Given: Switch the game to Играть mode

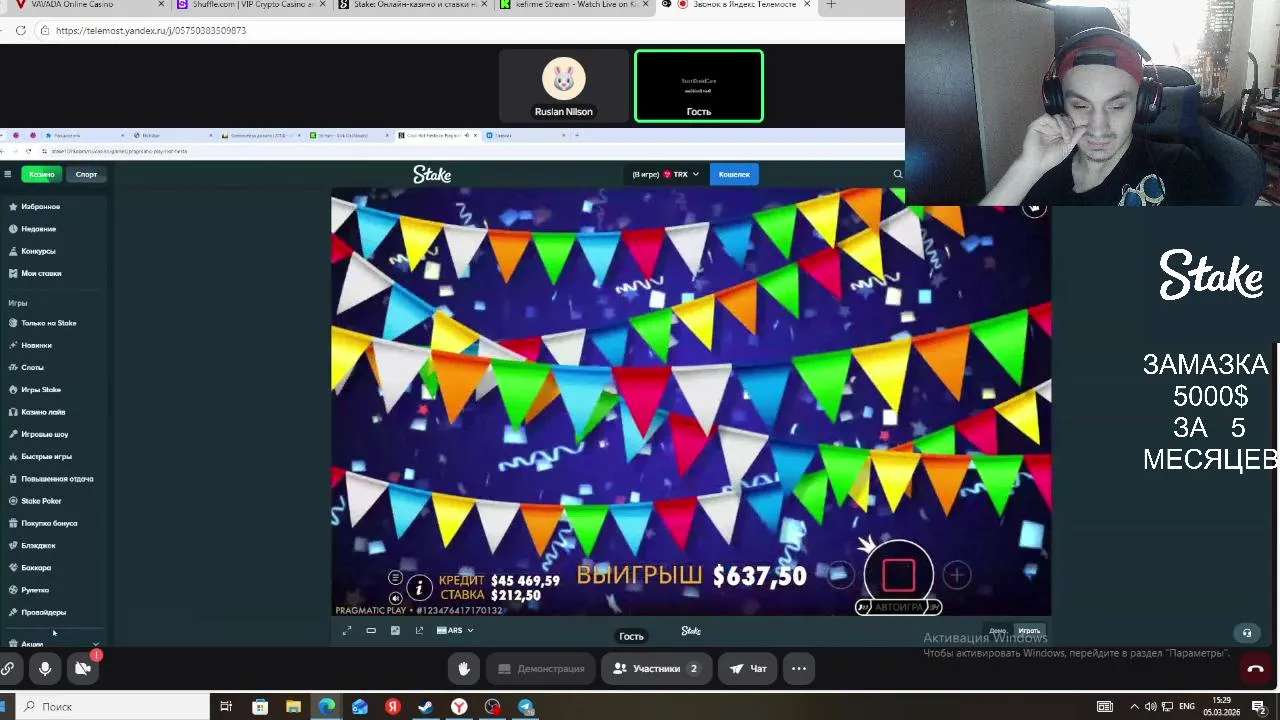Looking at the screenshot, I should tap(1029, 631).
